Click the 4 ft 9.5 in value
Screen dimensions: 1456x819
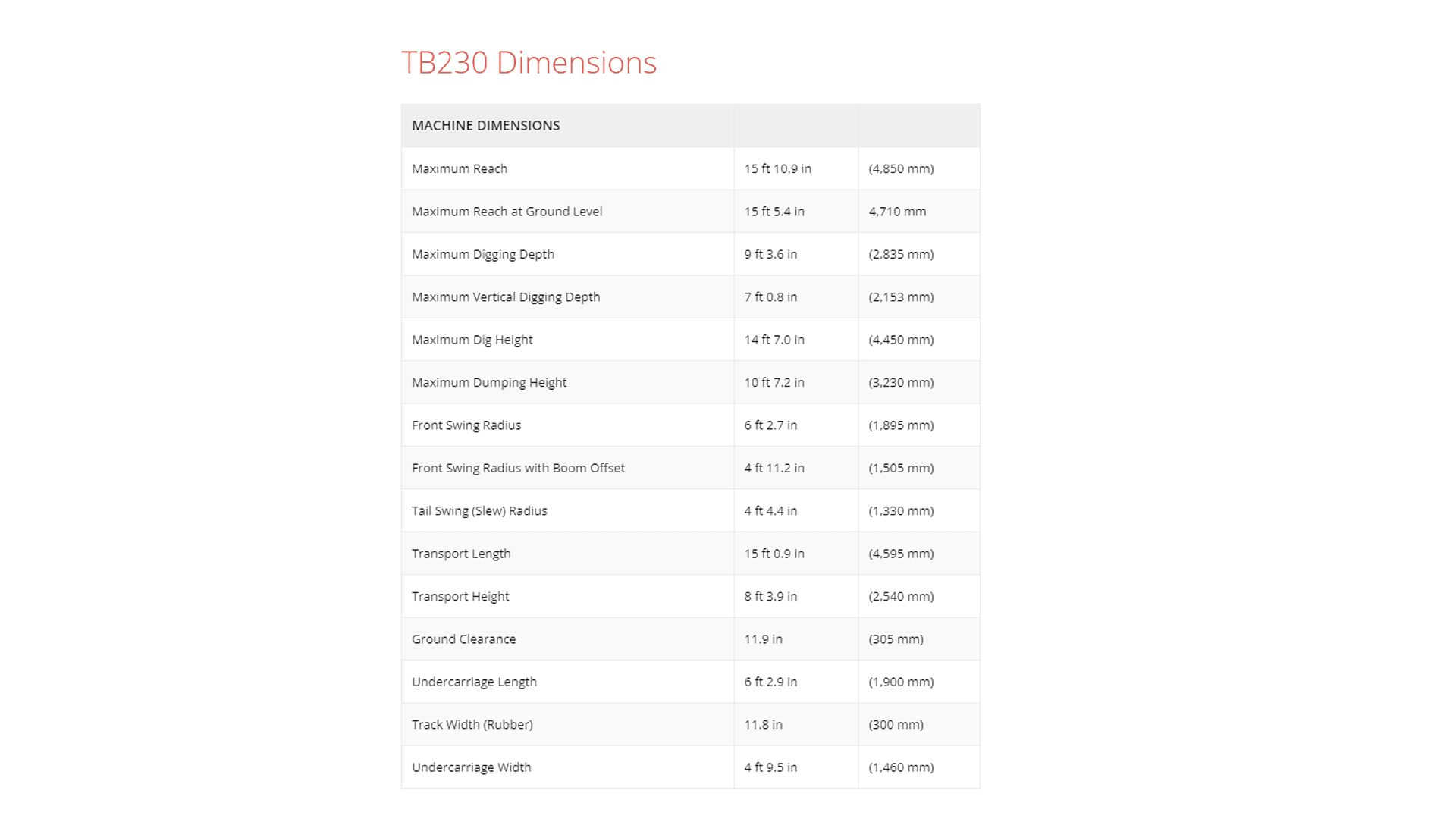point(770,767)
